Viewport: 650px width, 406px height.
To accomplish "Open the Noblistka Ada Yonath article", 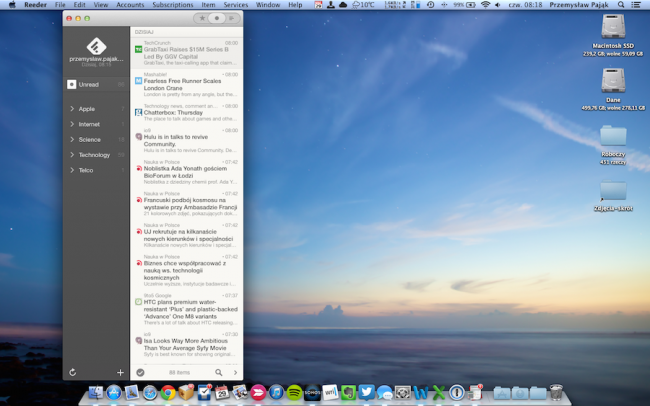I will click(187, 172).
